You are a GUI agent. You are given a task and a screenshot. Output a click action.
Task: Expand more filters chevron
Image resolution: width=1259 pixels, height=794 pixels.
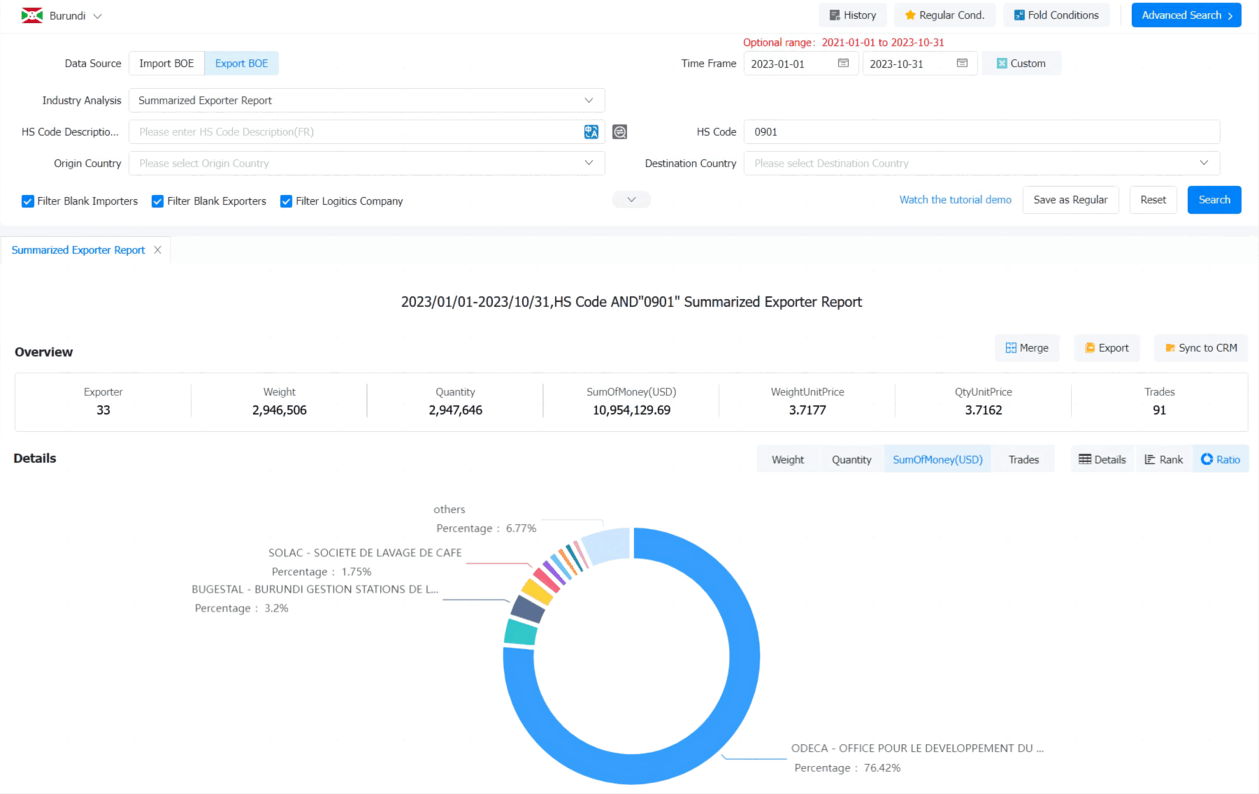(631, 200)
